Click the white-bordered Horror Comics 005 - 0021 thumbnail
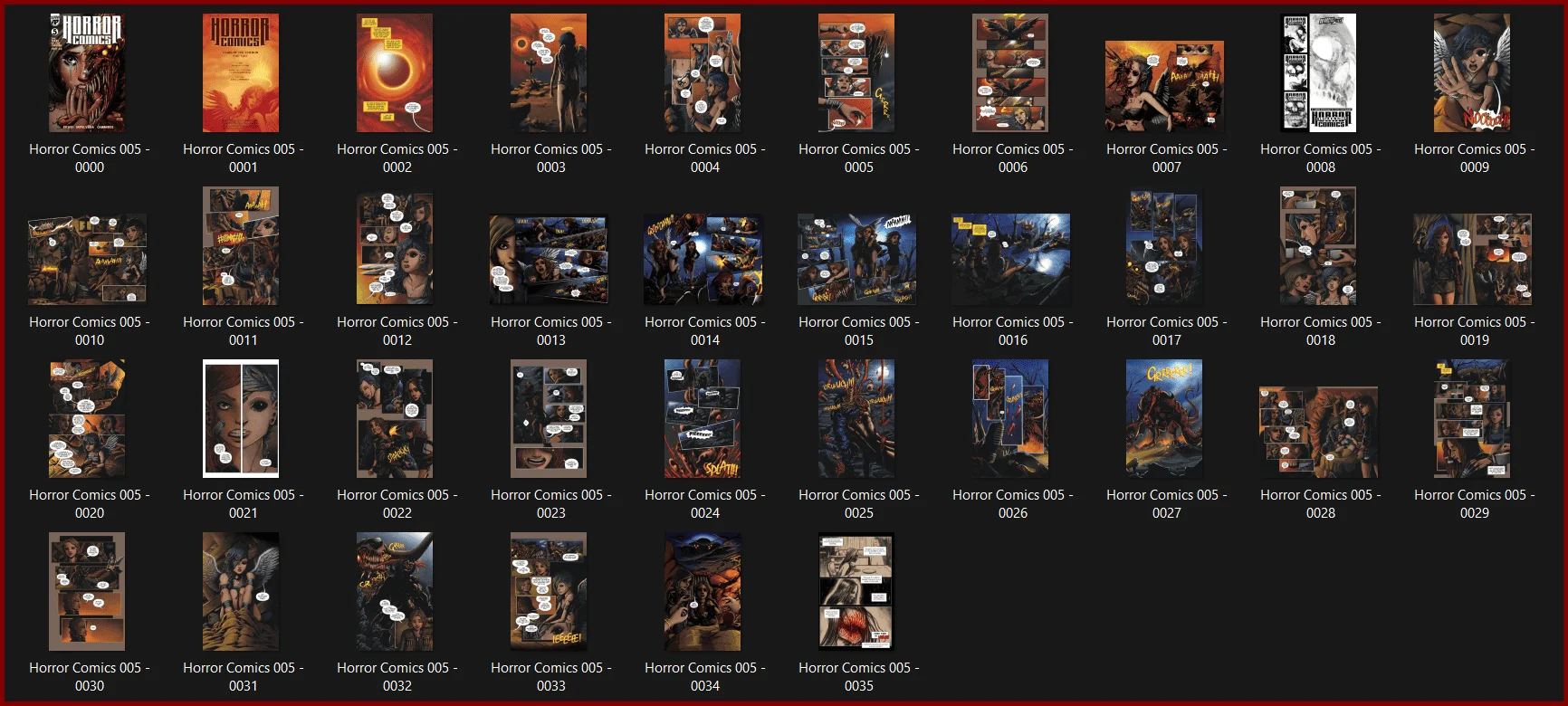The width and height of the screenshot is (1568, 706). [241, 418]
